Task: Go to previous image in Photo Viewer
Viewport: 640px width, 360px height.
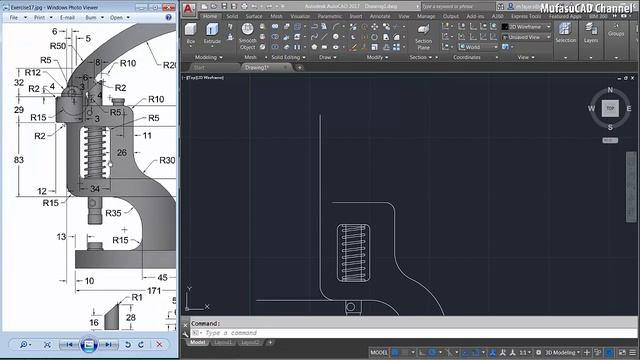Action: pos(69,345)
